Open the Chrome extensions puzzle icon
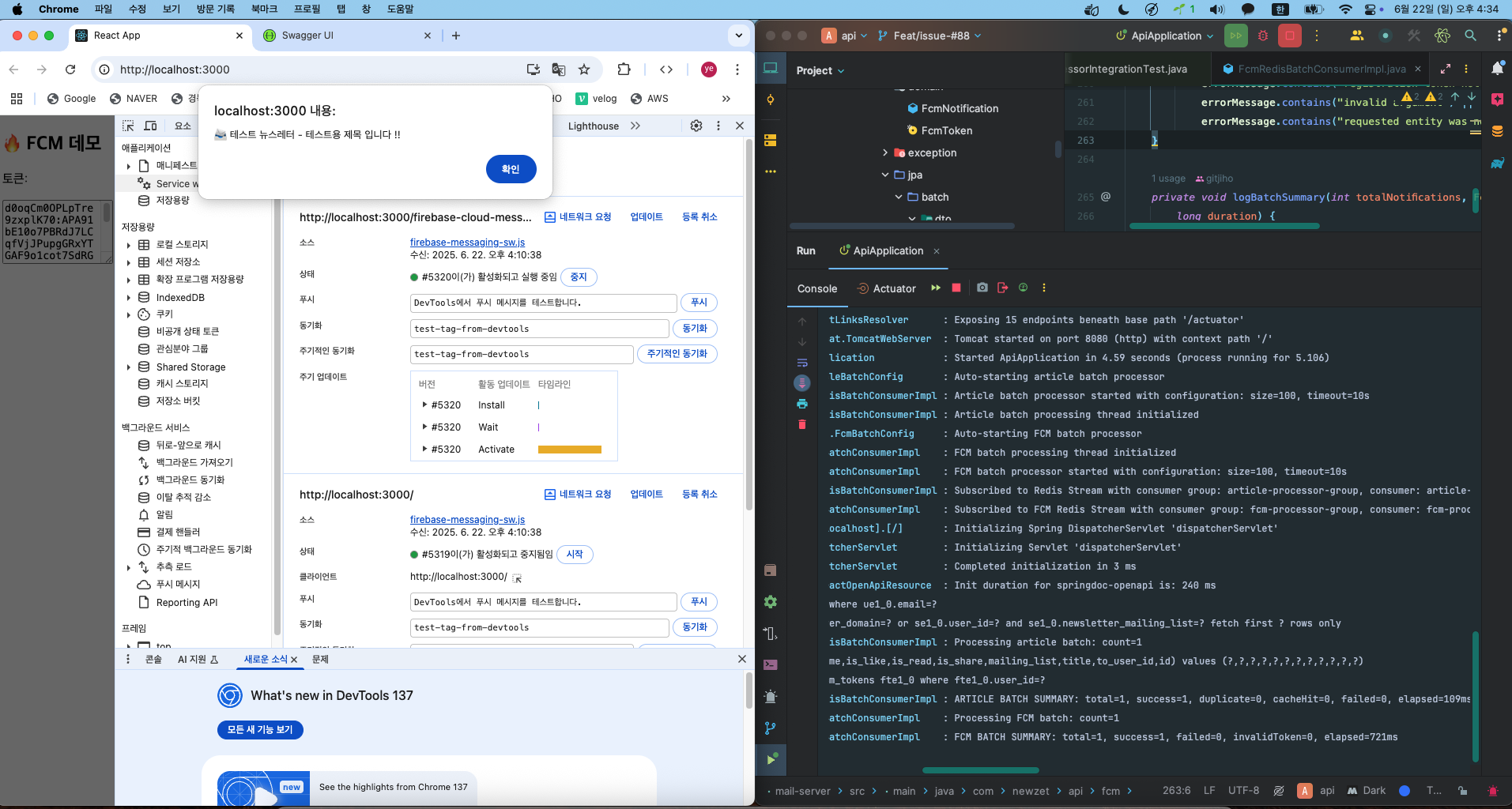The height and width of the screenshot is (809, 1512). [624, 70]
